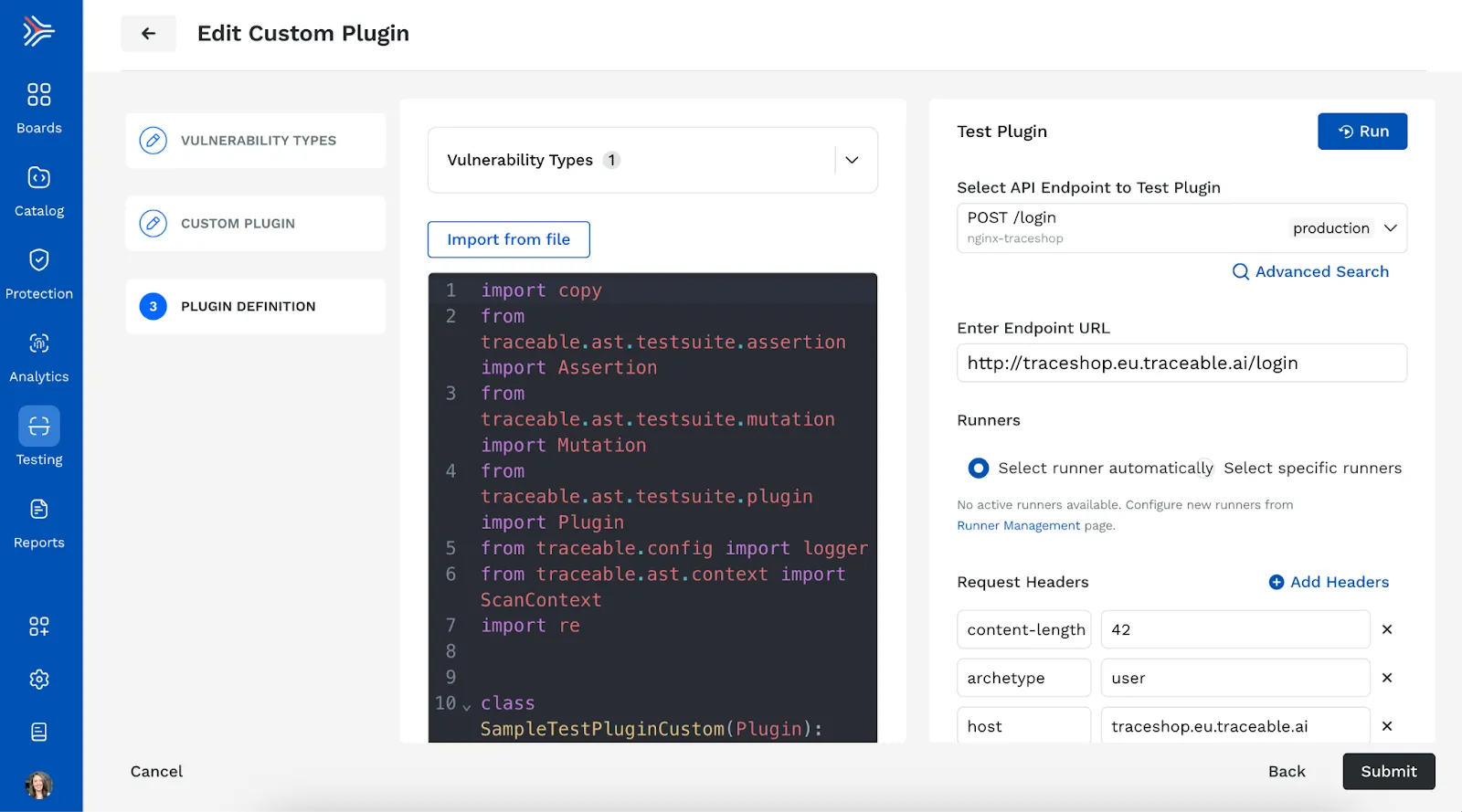Expand the Vulnerability Types dropdown chevron

click(x=852, y=160)
